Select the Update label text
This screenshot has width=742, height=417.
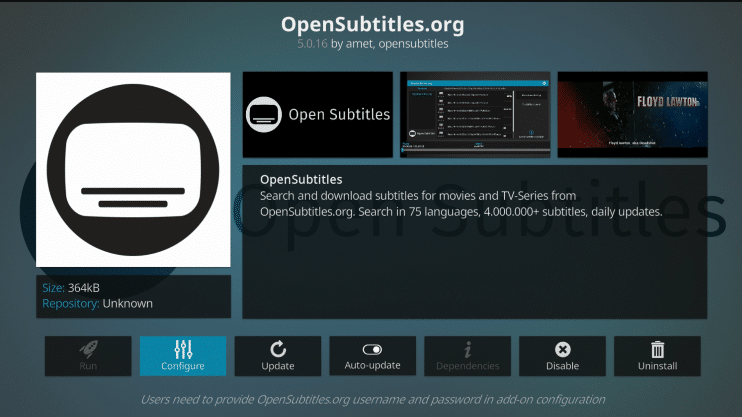278,366
